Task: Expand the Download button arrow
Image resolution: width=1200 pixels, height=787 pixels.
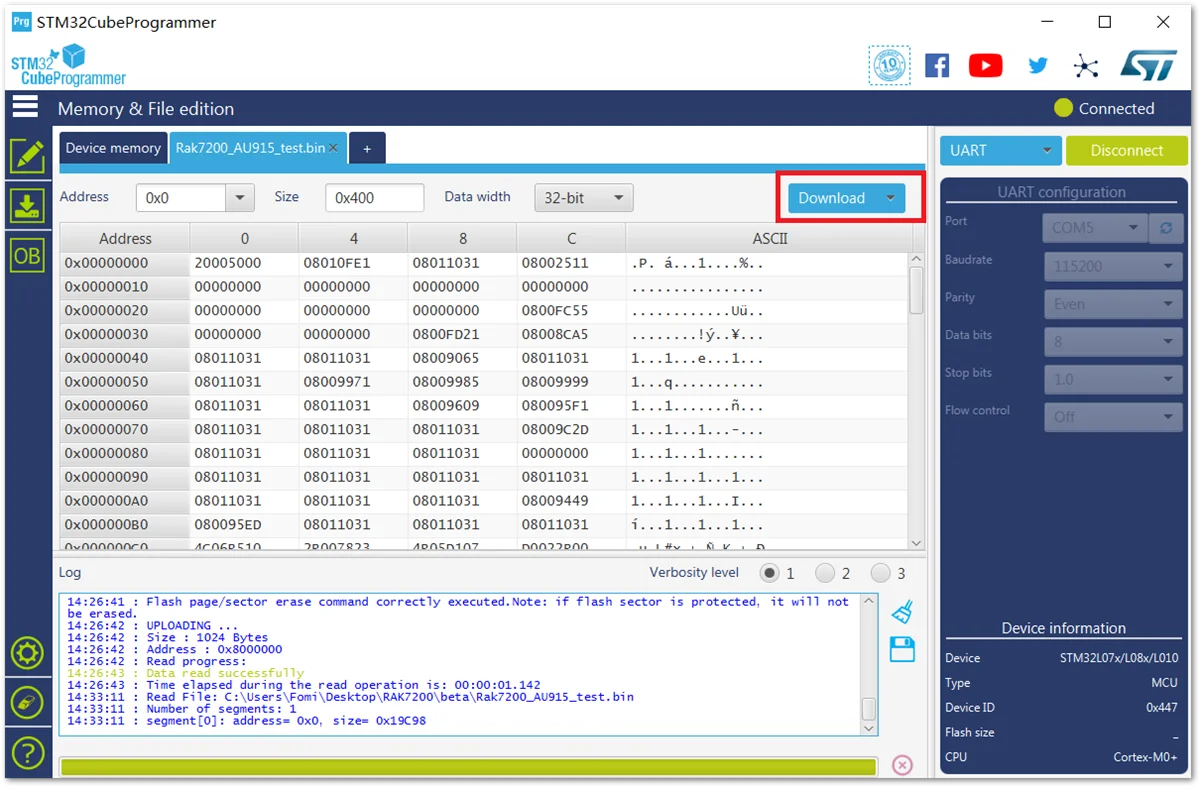Action: tap(890, 198)
